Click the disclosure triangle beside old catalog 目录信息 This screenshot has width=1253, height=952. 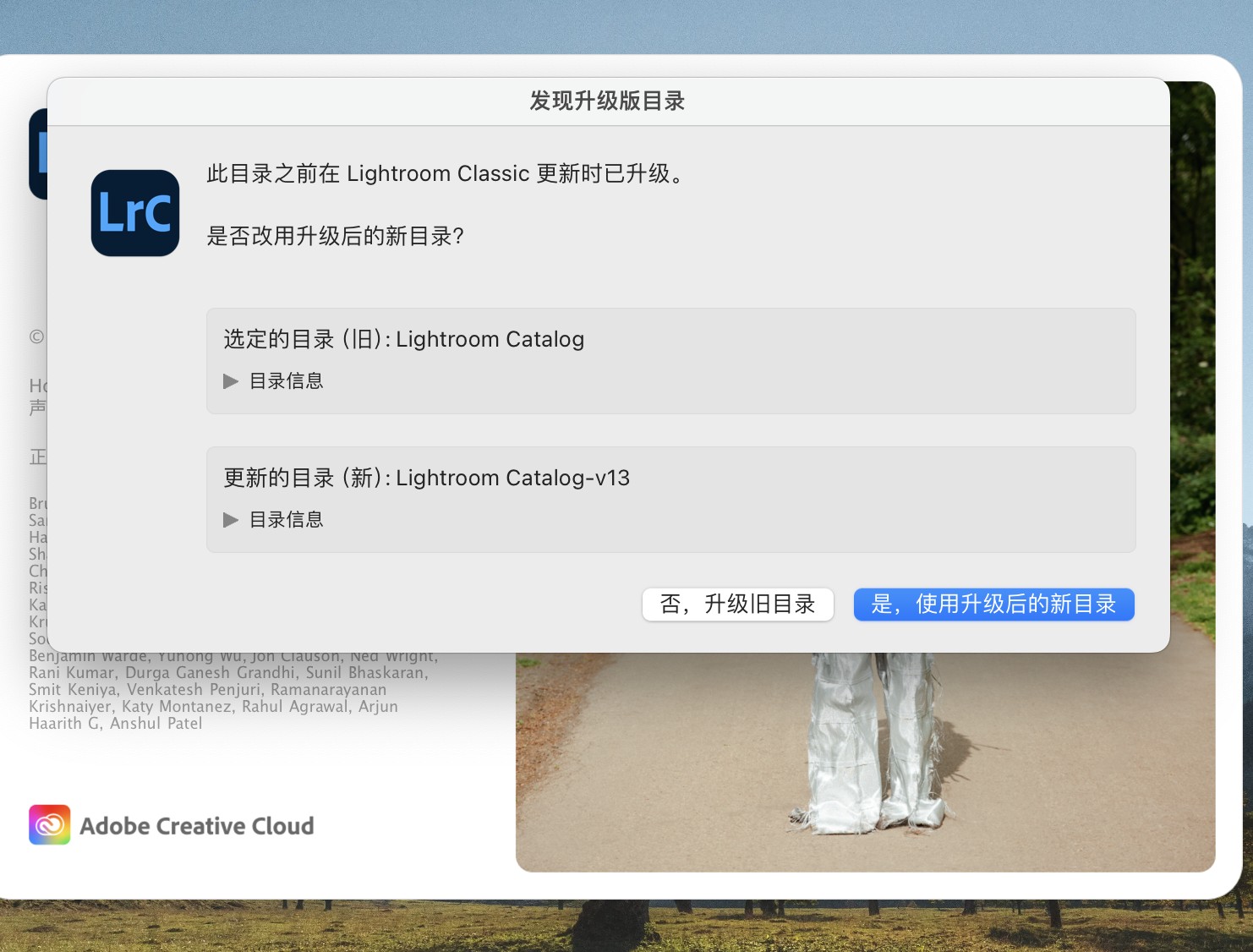coord(229,381)
